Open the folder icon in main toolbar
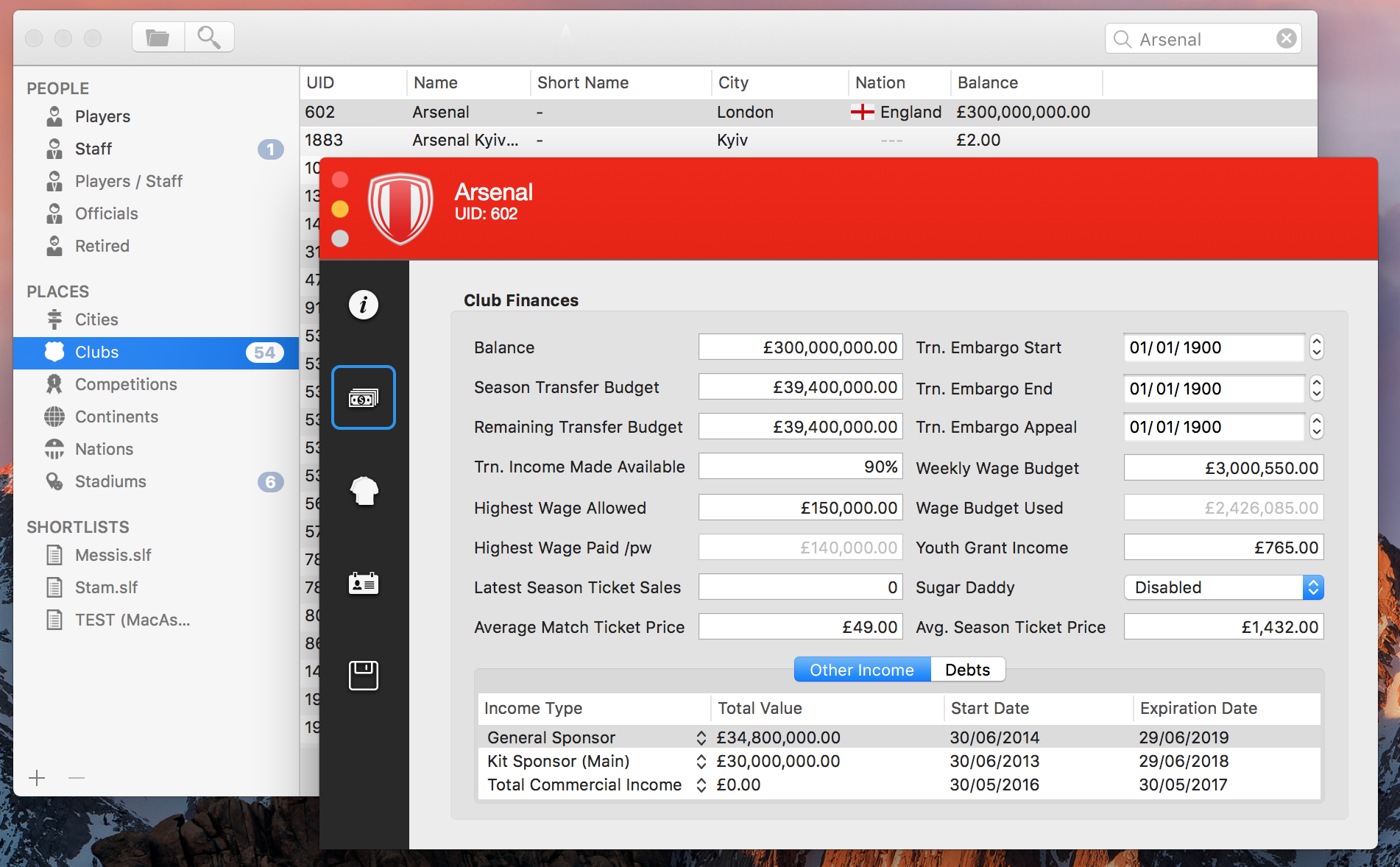 tap(158, 38)
